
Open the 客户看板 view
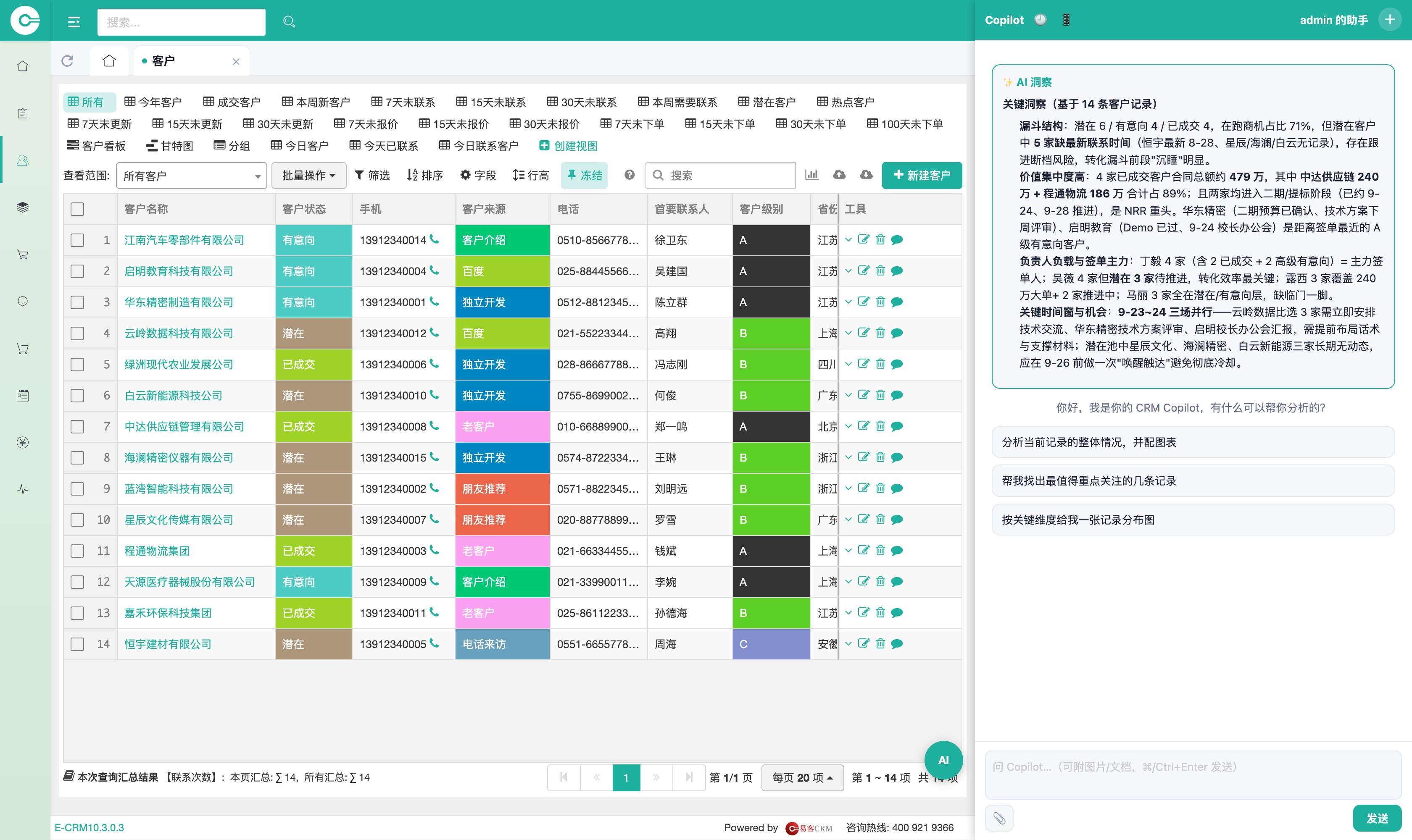click(x=96, y=145)
